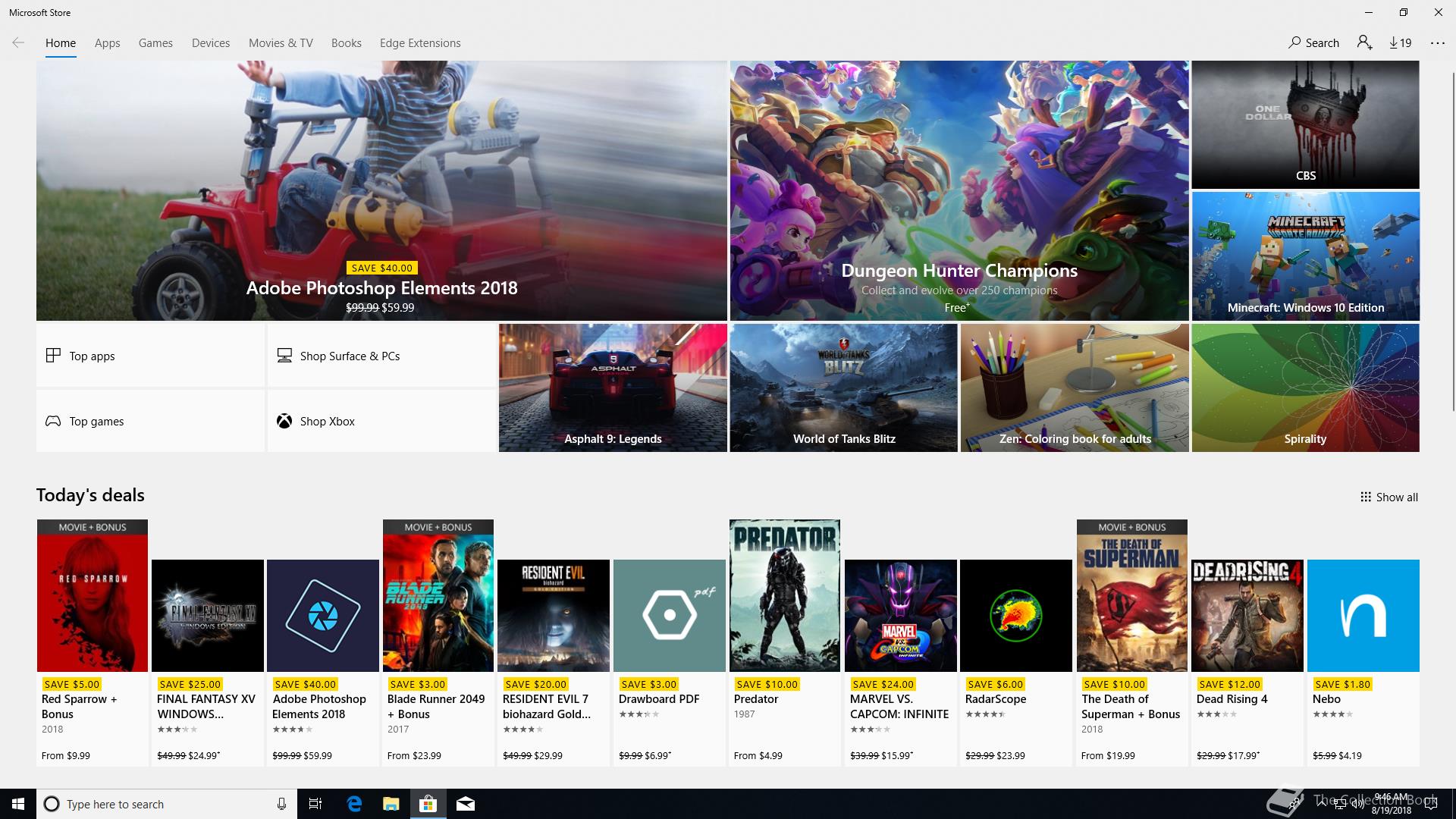The width and height of the screenshot is (1456, 819).
Task: Open the Action Center notification icon
Action: tap(1430, 804)
